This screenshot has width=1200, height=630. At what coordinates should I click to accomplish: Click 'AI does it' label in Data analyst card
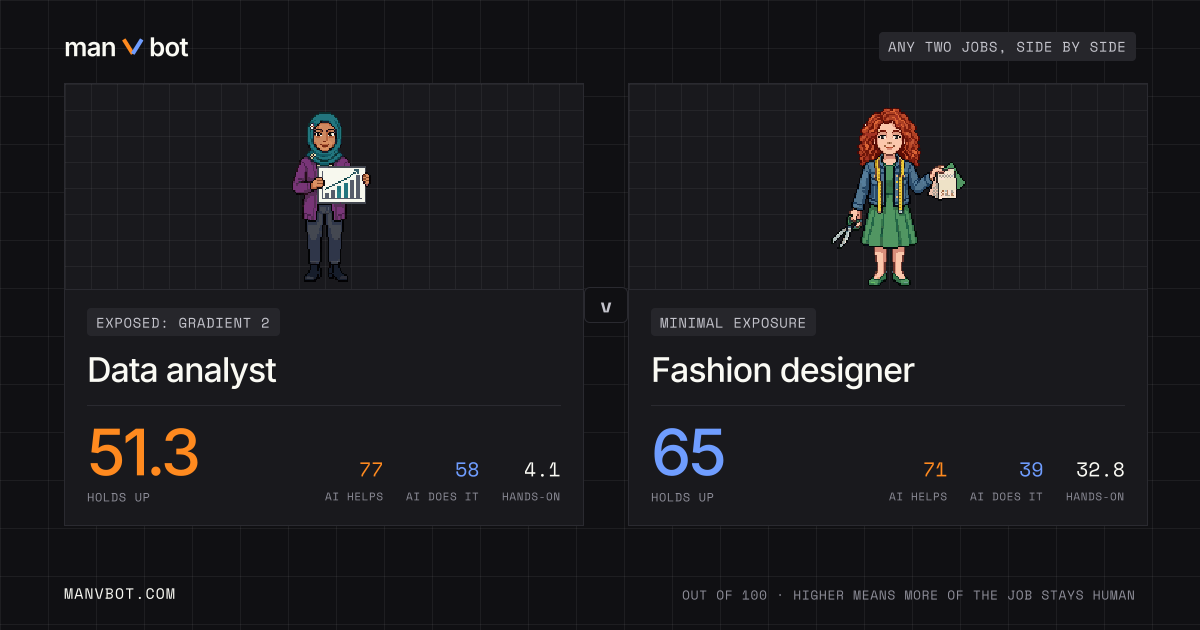coord(442,497)
